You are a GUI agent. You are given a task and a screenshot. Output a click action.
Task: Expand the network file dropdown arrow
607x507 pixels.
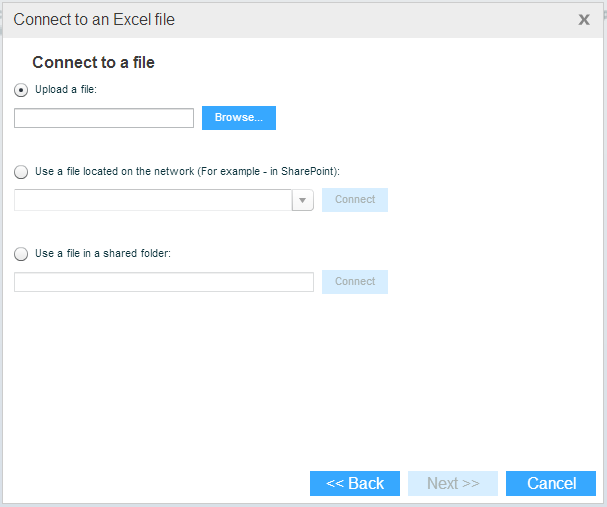pos(303,200)
